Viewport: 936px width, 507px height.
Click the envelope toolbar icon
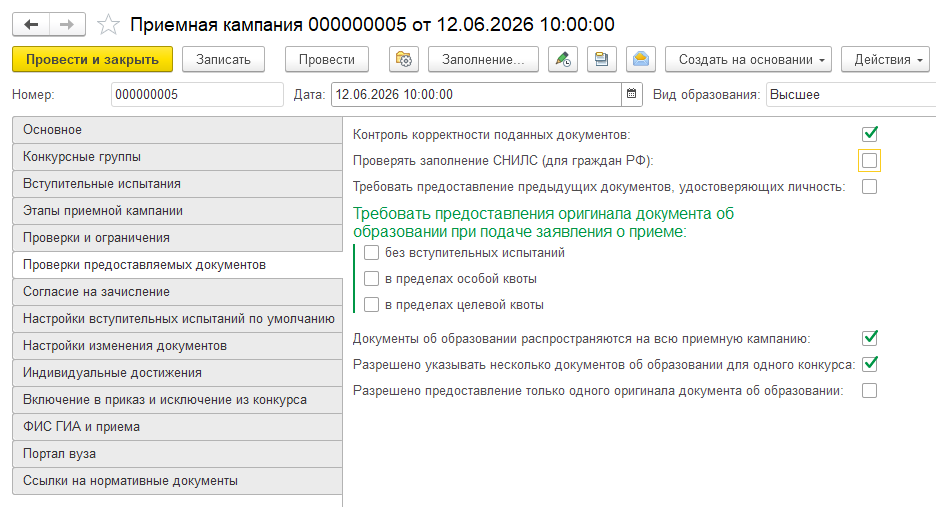[x=641, y=60]
